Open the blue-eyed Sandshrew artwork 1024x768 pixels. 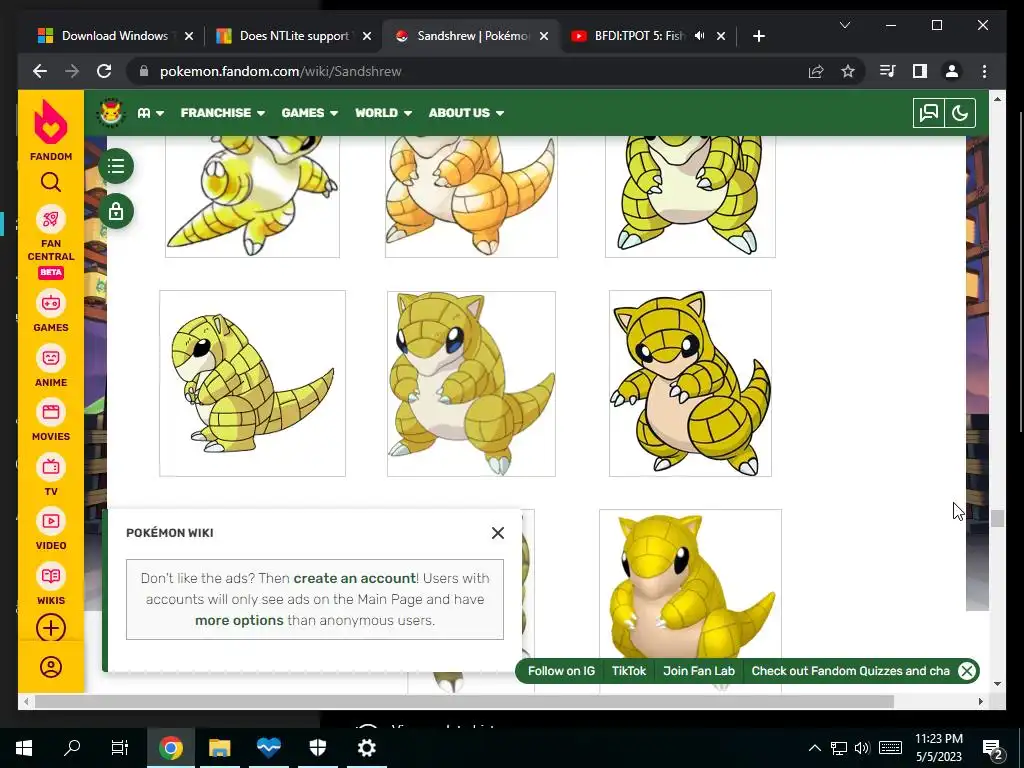(x=471, y=383)
